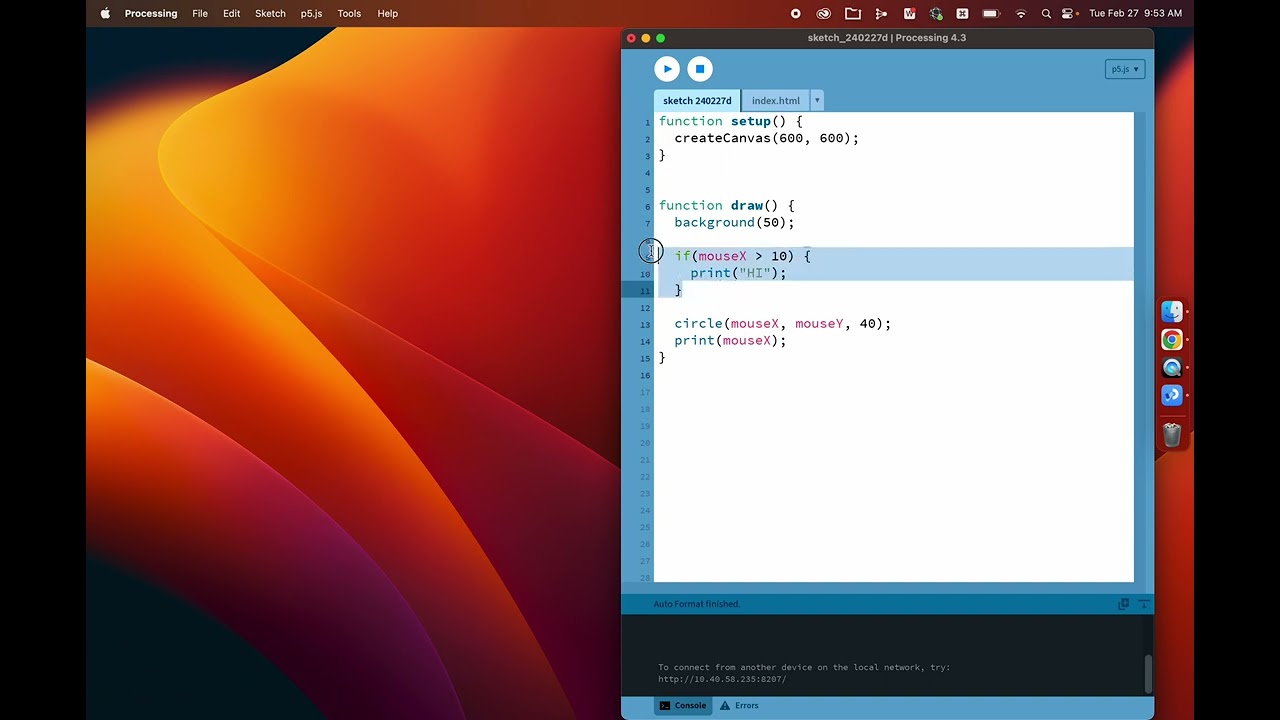
Task: Click line number 16 in the gutter
Action: point(645,376)
